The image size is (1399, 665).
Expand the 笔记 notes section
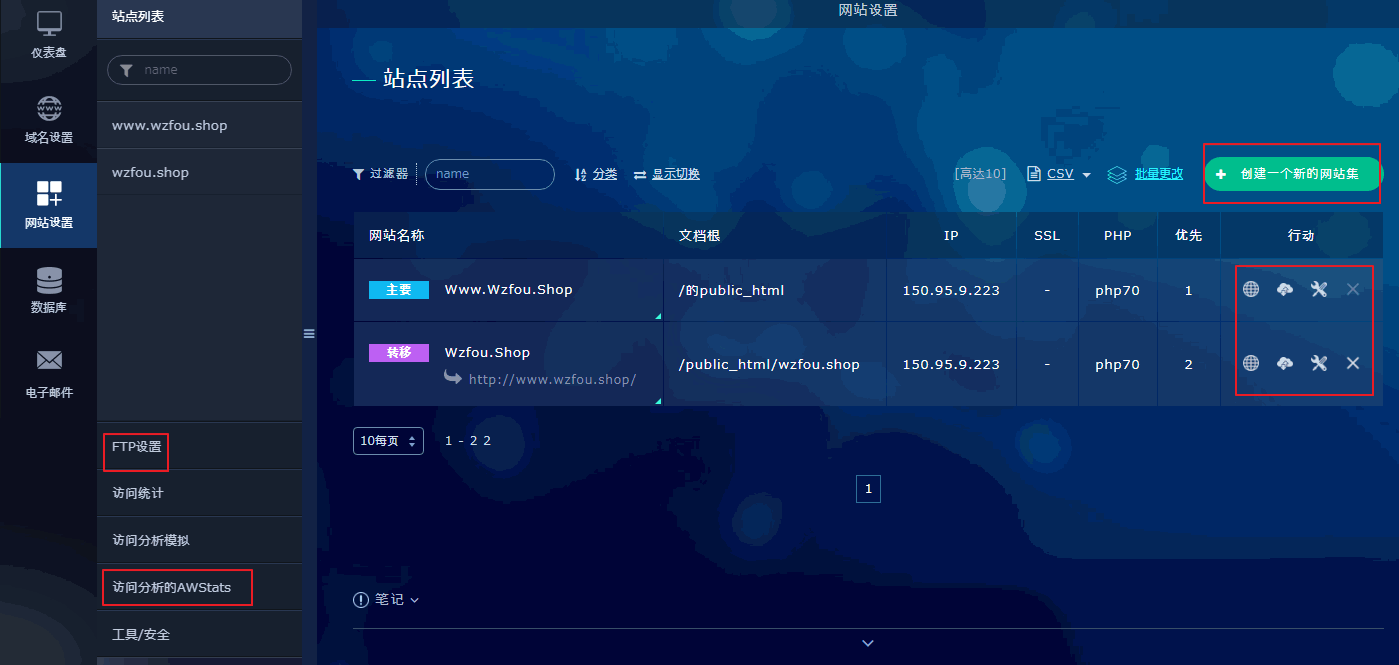[386, 600]
